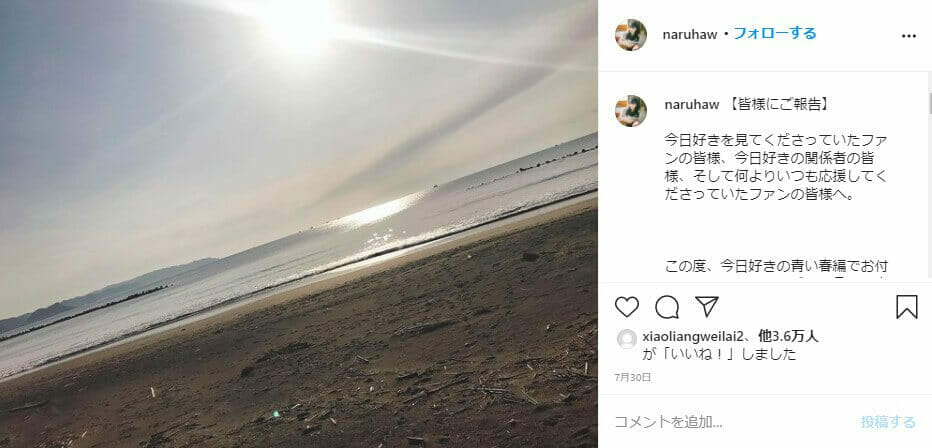Open naruhaw username in post header
This screenshot has height=448, width=932.
click(689, 34)
